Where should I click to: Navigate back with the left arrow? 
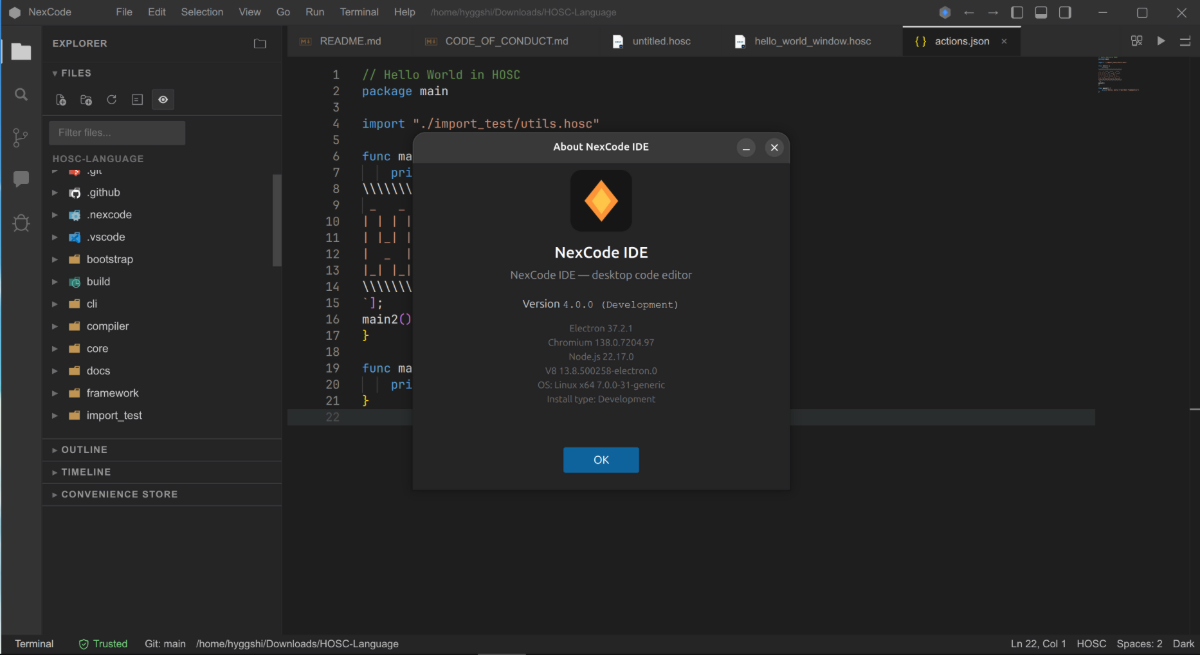[x=969, y=13]
